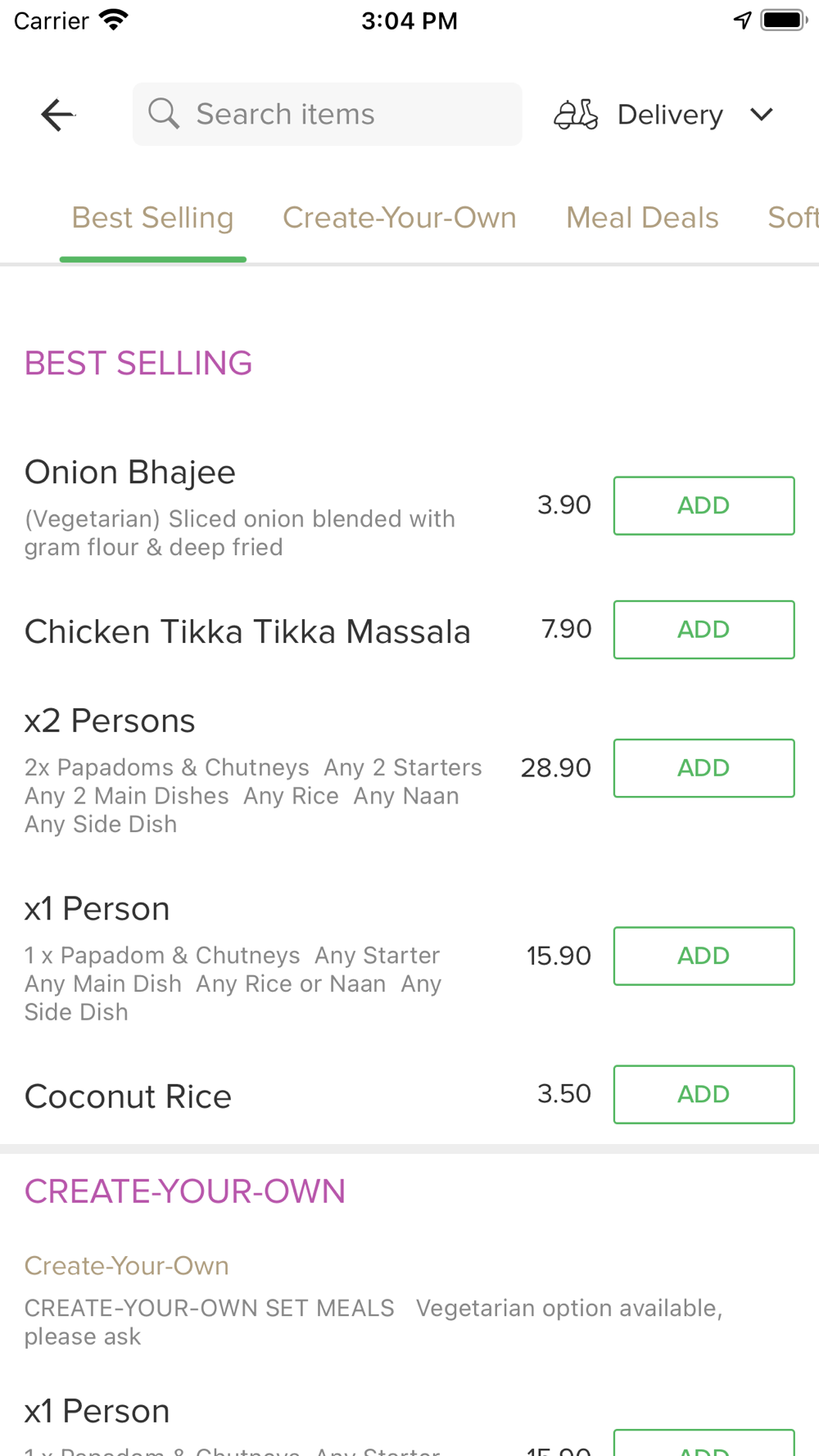
Task: Tap the Wi-Fi status icon
Action: [x=114, y=20]
